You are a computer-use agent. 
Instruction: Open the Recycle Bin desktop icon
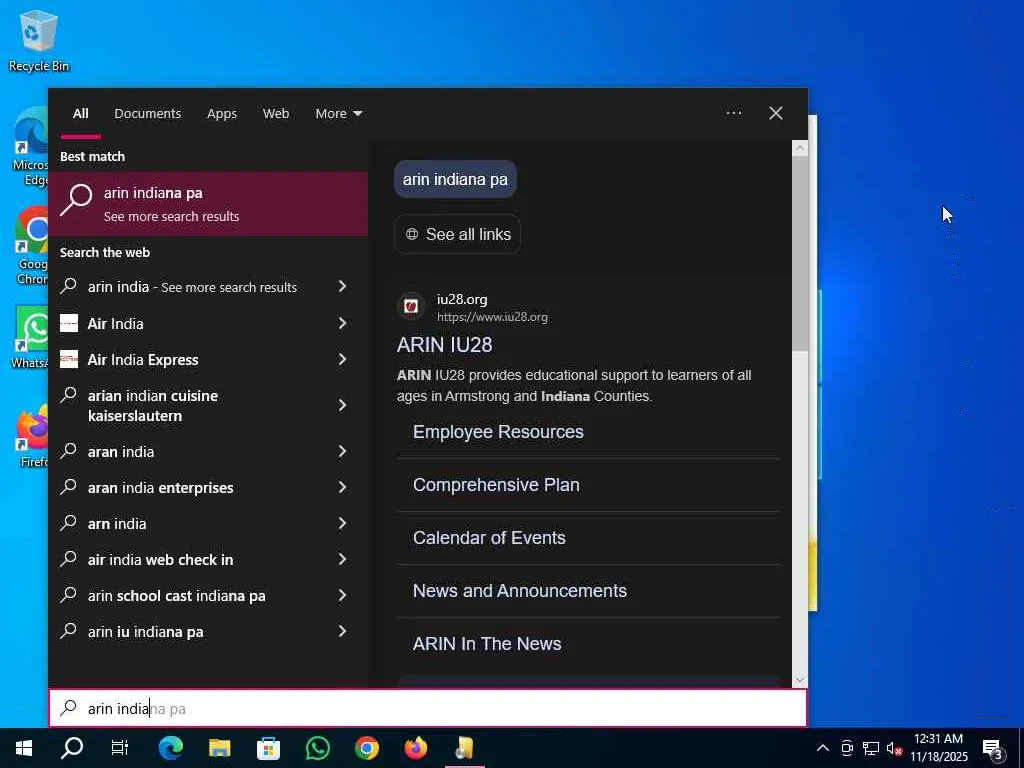[x=39, y=40]
